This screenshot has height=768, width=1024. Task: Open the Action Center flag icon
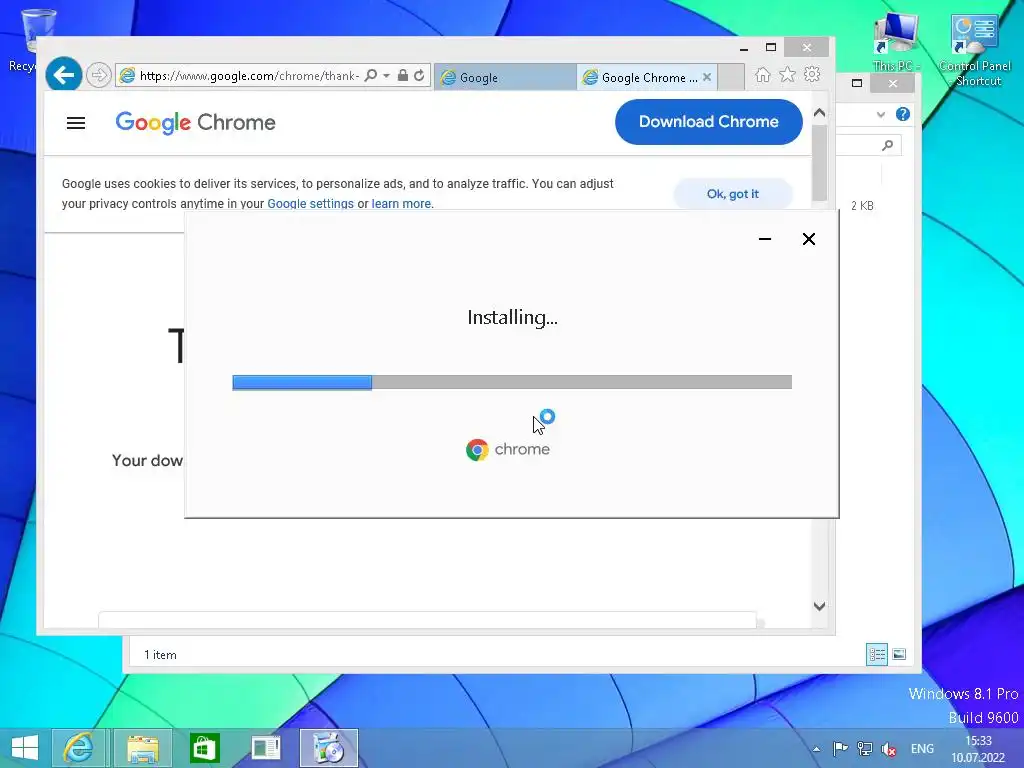tap(840, 748)
